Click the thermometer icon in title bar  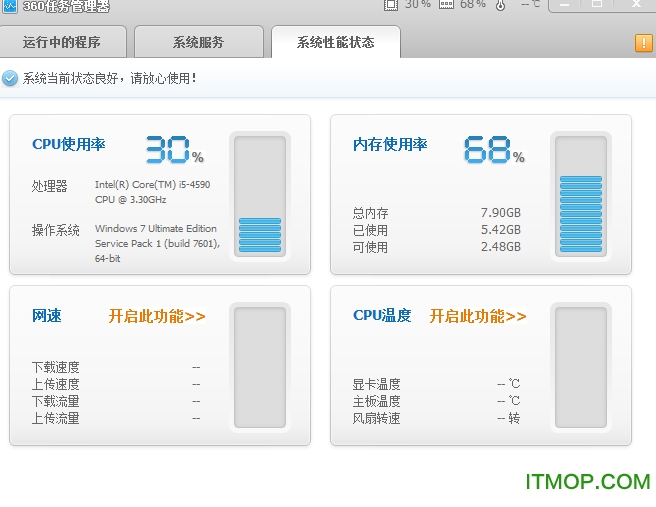pos(500,5)
